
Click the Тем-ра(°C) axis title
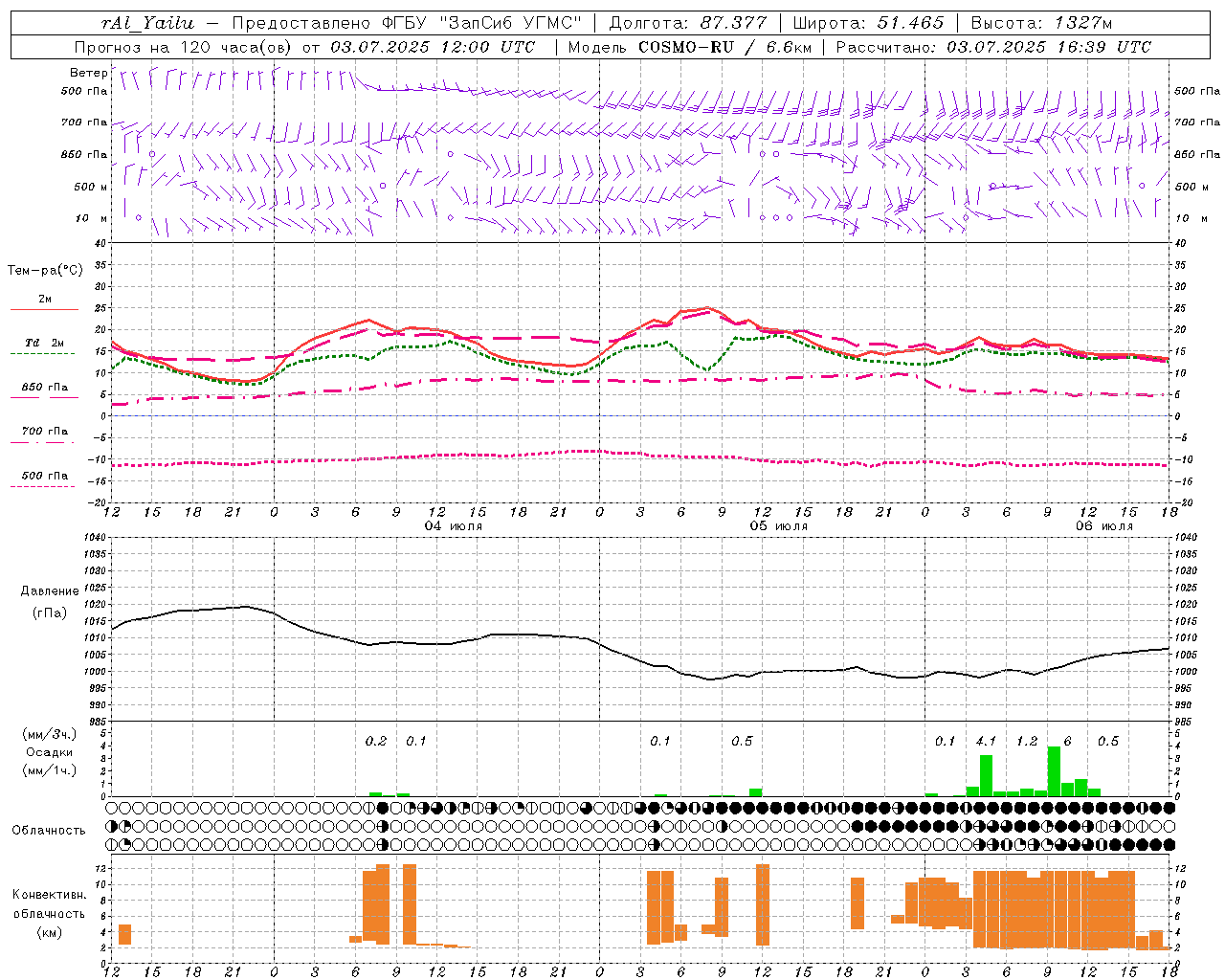[45, 271]
